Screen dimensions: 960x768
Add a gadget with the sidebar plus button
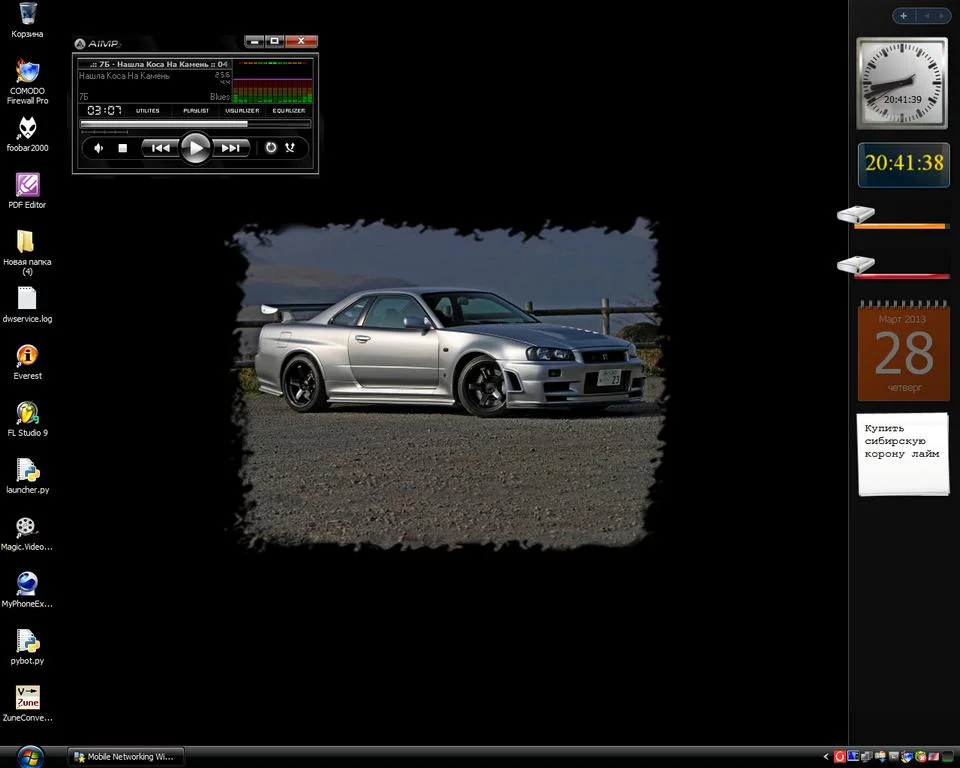pyautogui.click(x=904, y=16)
